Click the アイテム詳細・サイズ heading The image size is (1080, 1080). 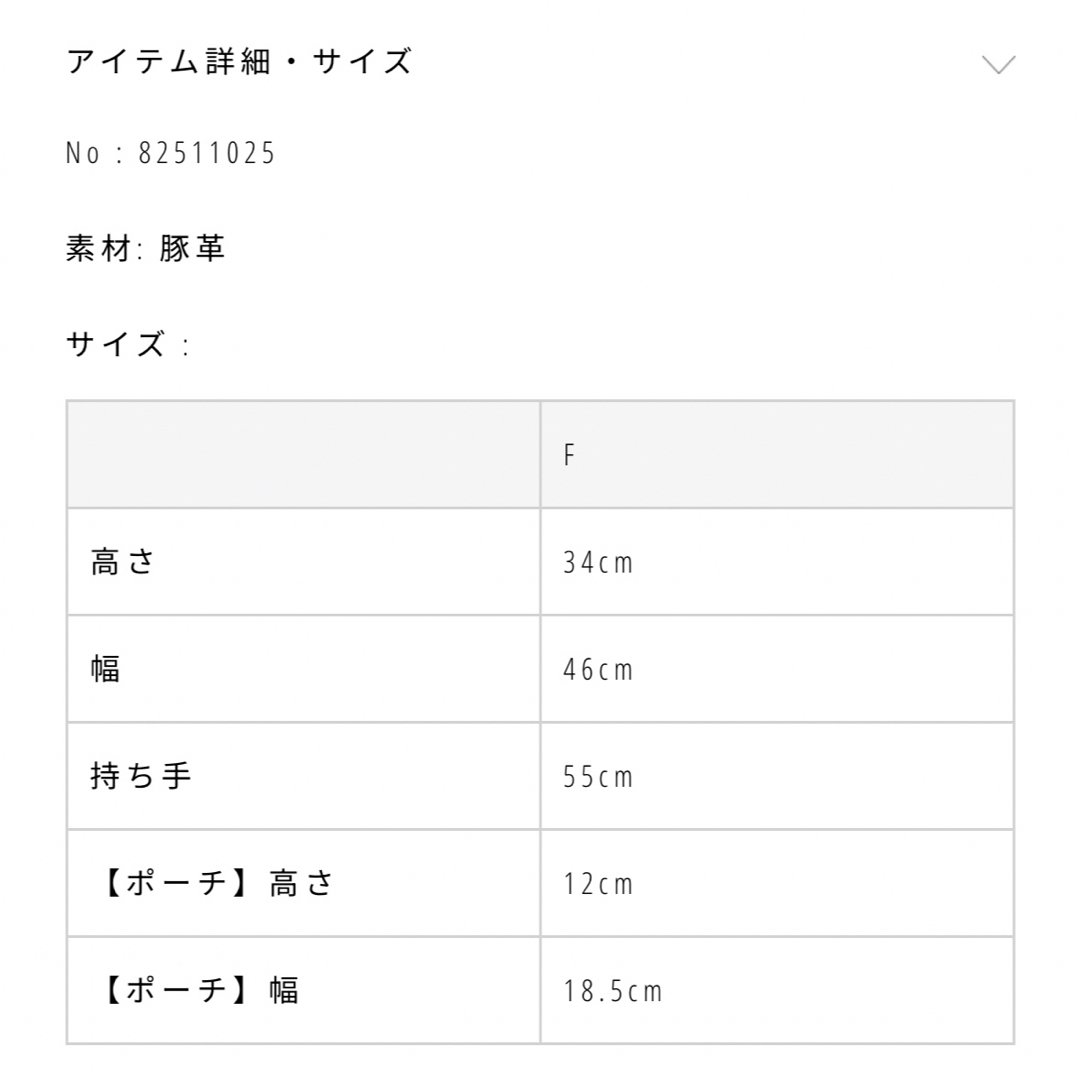pyautogui.click(x=239, y=61)
